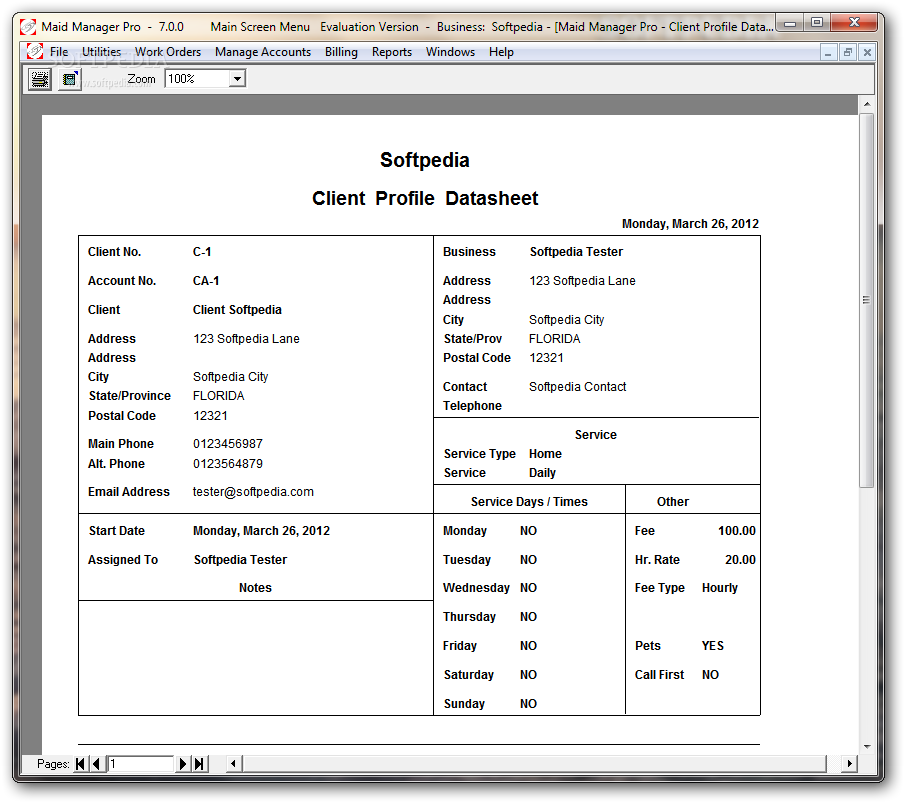Click contact value 'Softpedia Contact'
The image size is (905, 803).
pyautogui.click(x=578, y=387)
